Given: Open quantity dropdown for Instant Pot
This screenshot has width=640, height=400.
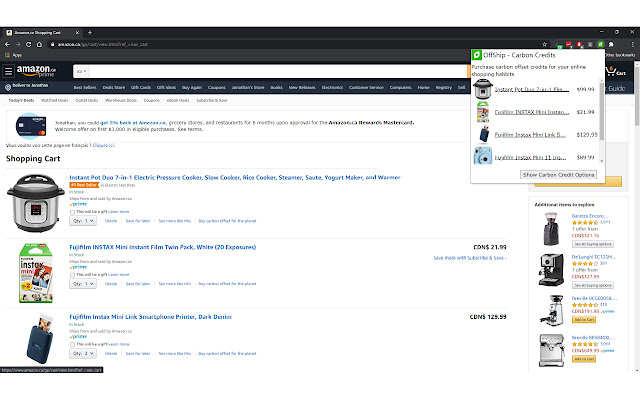Looking at the screenshot, I should point(83,221).
